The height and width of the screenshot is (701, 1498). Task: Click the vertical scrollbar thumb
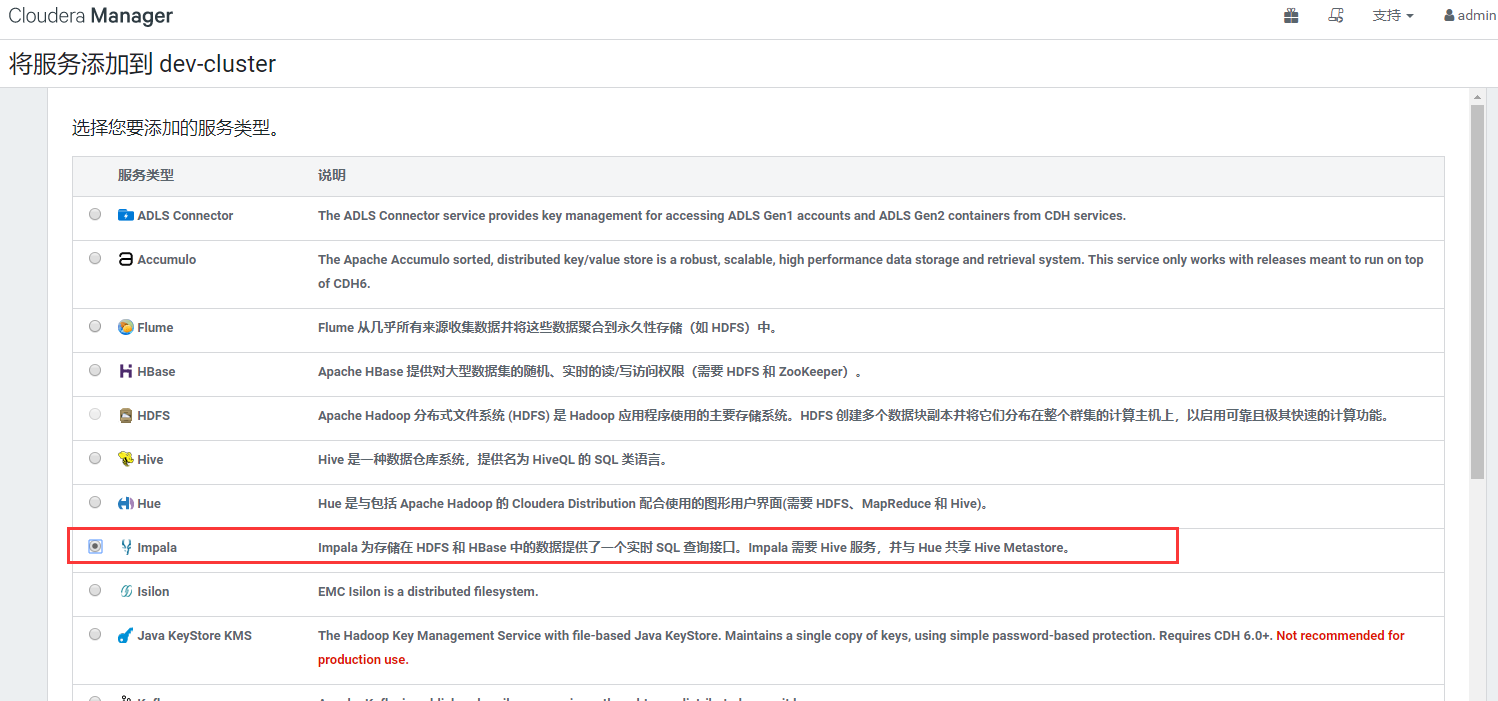click(1477, 291)
